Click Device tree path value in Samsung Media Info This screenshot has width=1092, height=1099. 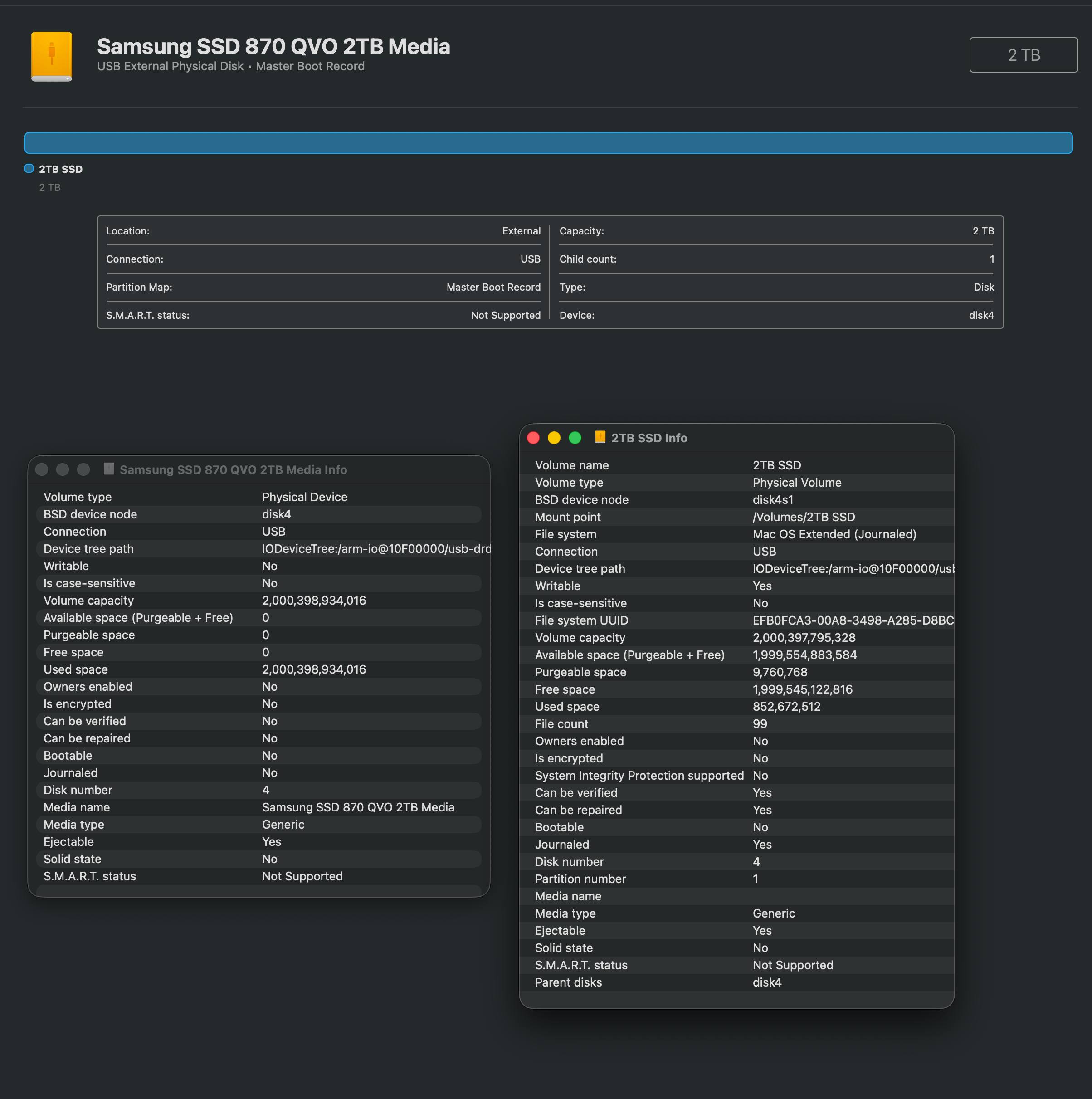pyautogui.click(x=375, y=549)
